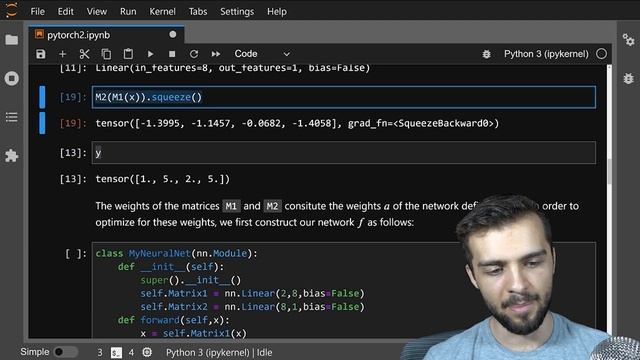640x360 pixels.
Task: Click the tensor([1., 5., 2., 5.]) output
Action: click(x=162, y=179)
